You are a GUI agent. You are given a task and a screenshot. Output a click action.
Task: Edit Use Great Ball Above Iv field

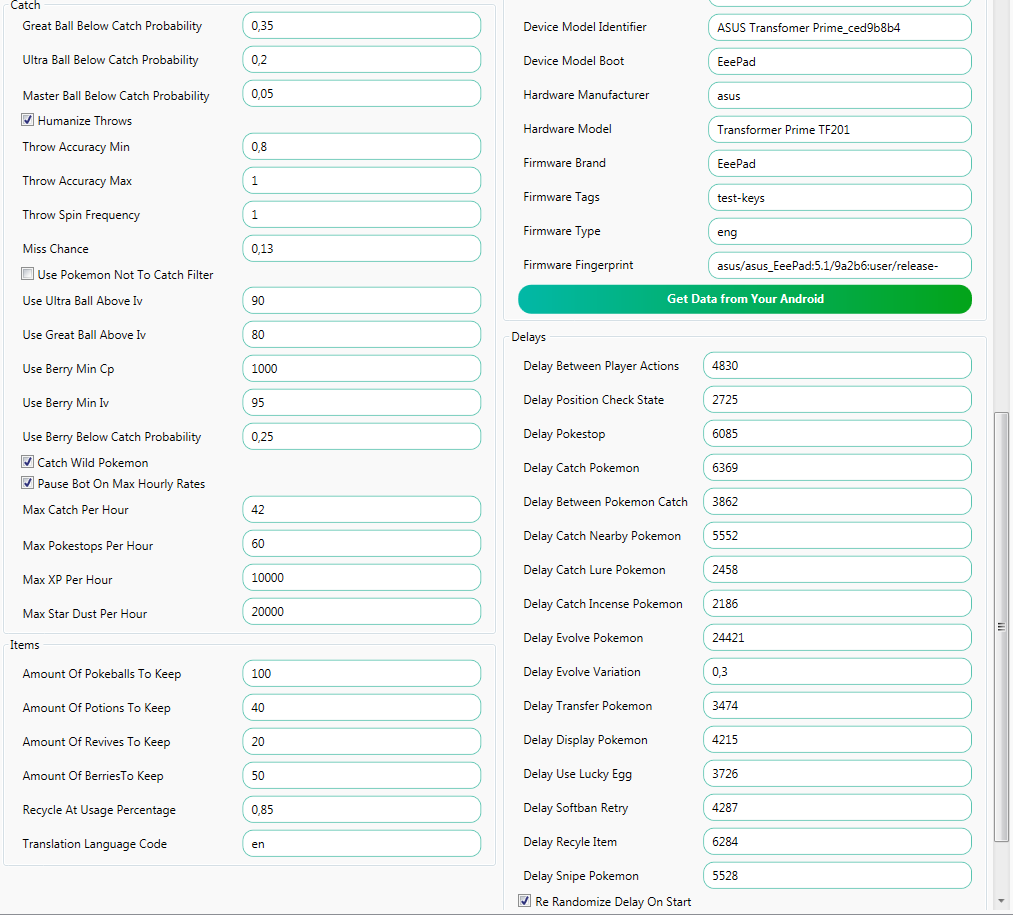(362, 335)
